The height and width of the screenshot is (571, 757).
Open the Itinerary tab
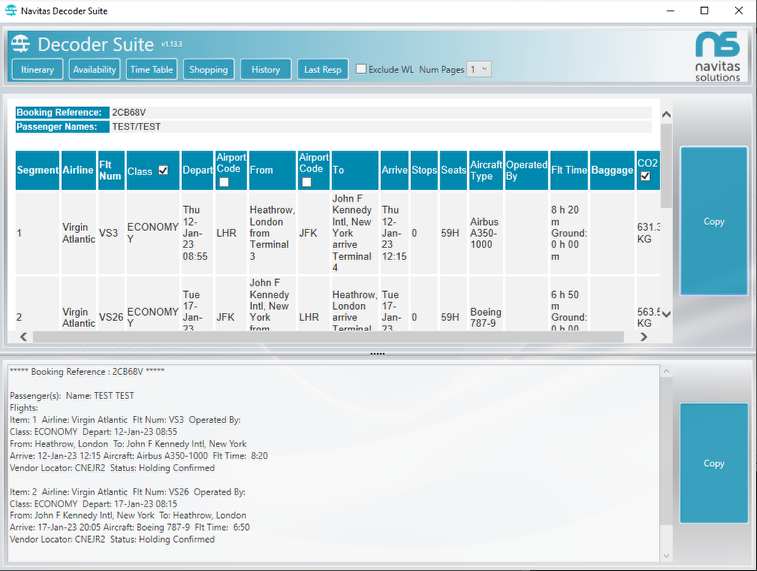click(x=37, y=70)
